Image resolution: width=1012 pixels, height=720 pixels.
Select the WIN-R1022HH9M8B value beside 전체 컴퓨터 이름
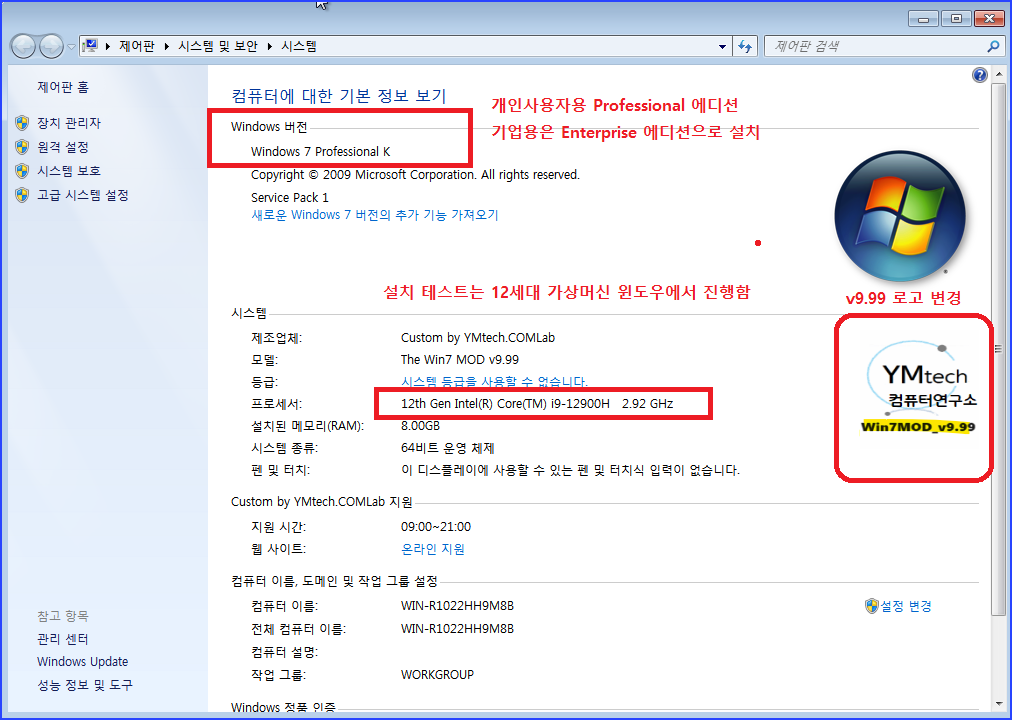click(457, 628)
